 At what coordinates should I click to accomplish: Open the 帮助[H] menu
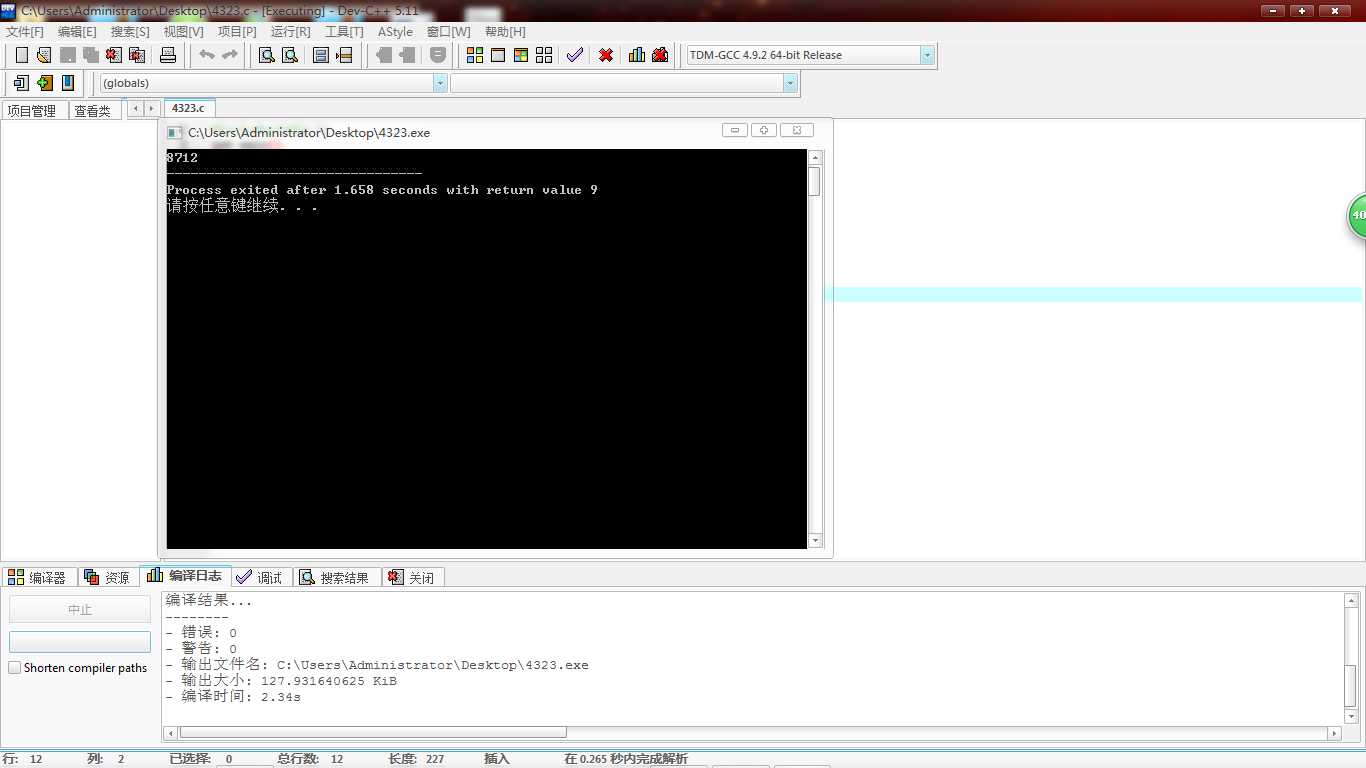505,32
